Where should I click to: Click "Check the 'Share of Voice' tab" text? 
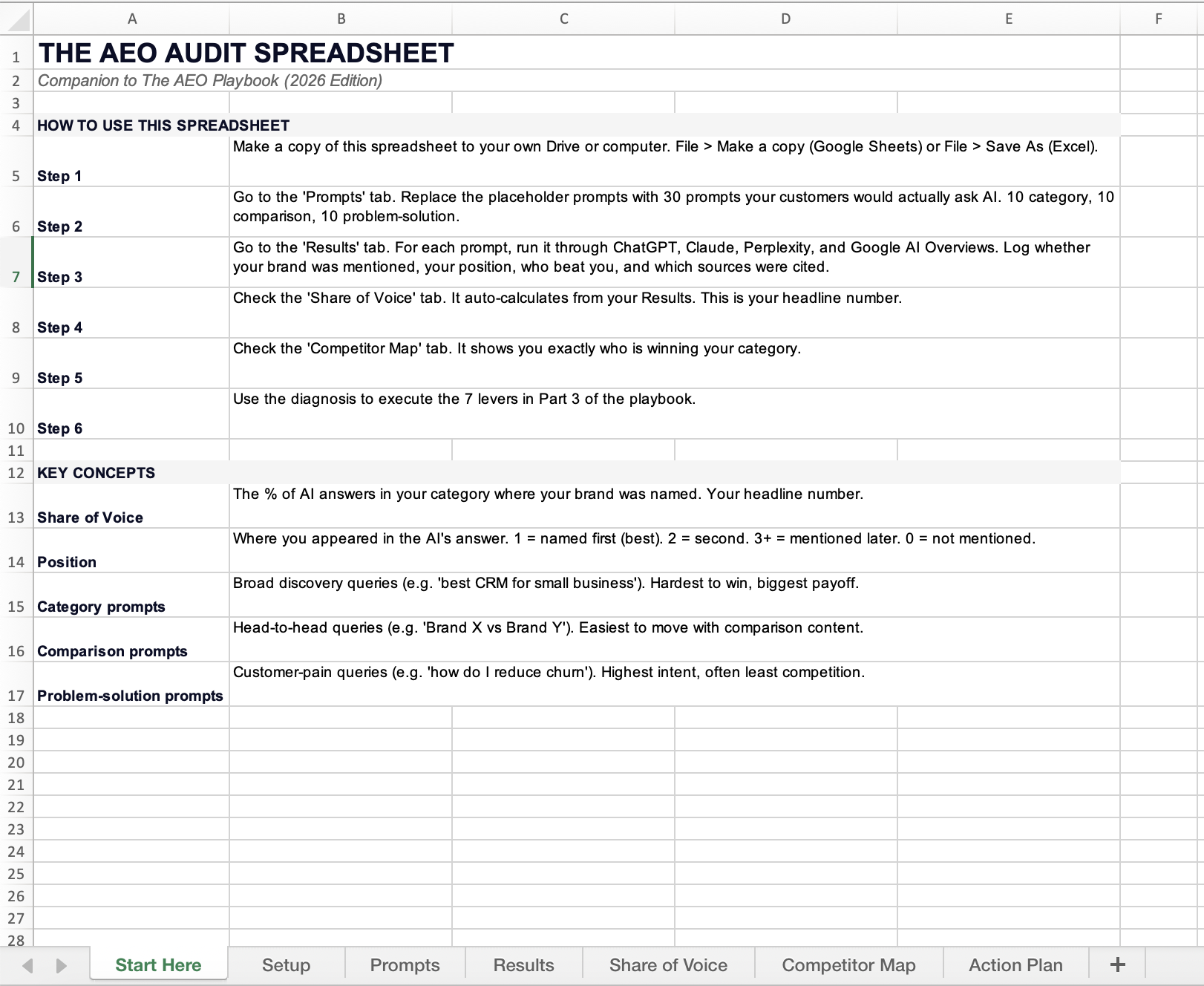point(567,298)
